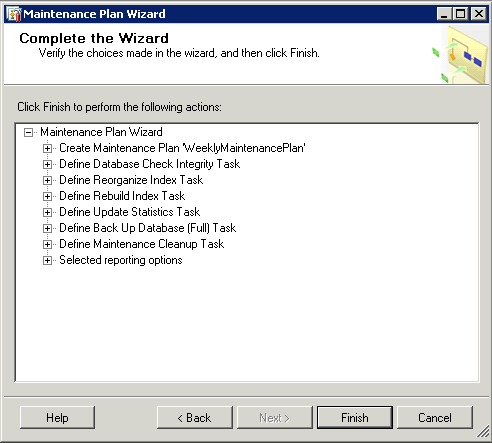Expand Define Back Up Database (Full) Task
Screen dimensions: 492x443
(47, 228)
